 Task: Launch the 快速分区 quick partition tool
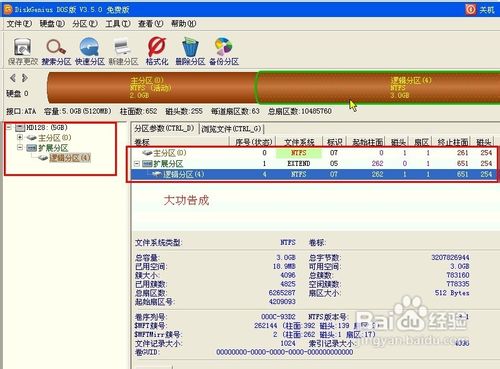pyautogui.click(x=89, y=47)
